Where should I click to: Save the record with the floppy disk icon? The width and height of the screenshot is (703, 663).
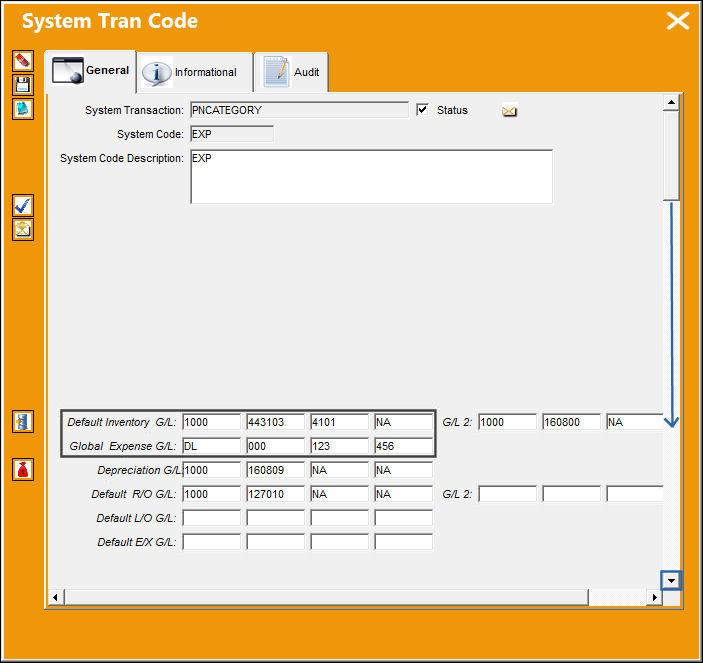pos(23,85)
